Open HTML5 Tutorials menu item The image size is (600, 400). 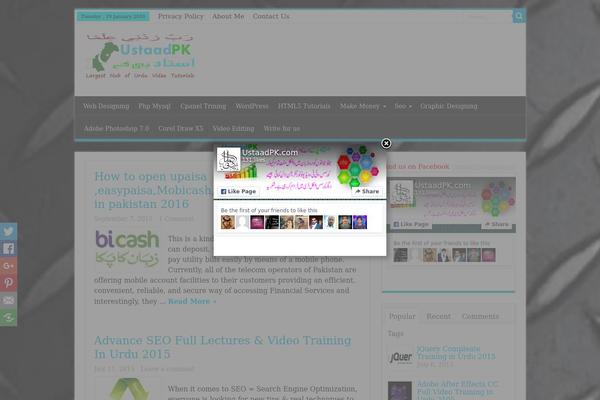tap(304, 106)
